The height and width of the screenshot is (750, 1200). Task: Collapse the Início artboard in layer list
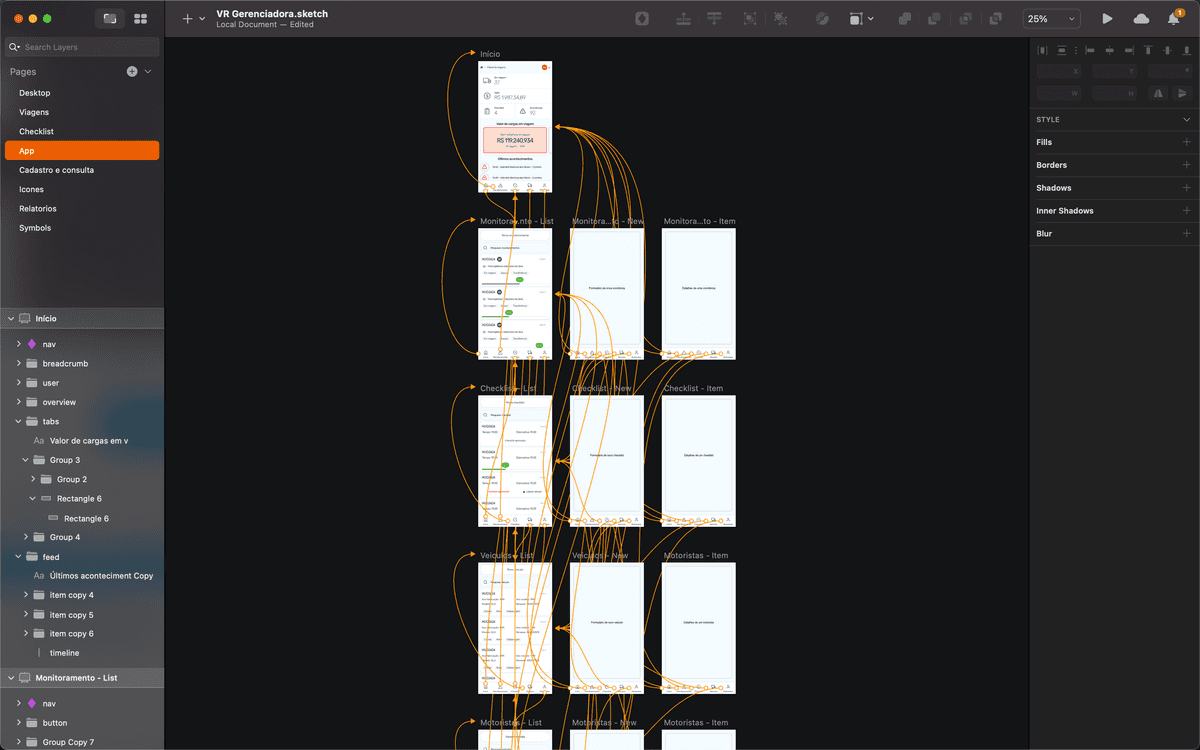click(x=11, y=318)
